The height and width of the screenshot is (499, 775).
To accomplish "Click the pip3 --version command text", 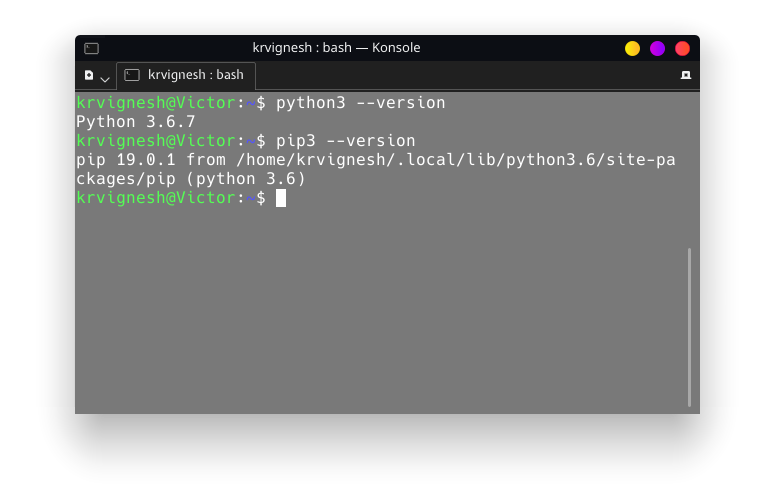I will [345, 141].
